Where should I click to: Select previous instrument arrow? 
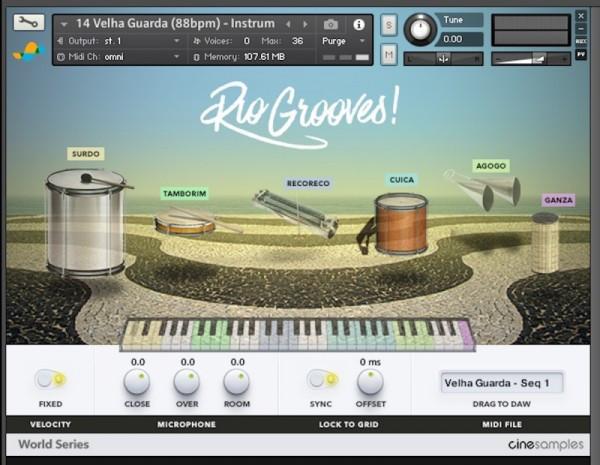[x=288, y=24]
